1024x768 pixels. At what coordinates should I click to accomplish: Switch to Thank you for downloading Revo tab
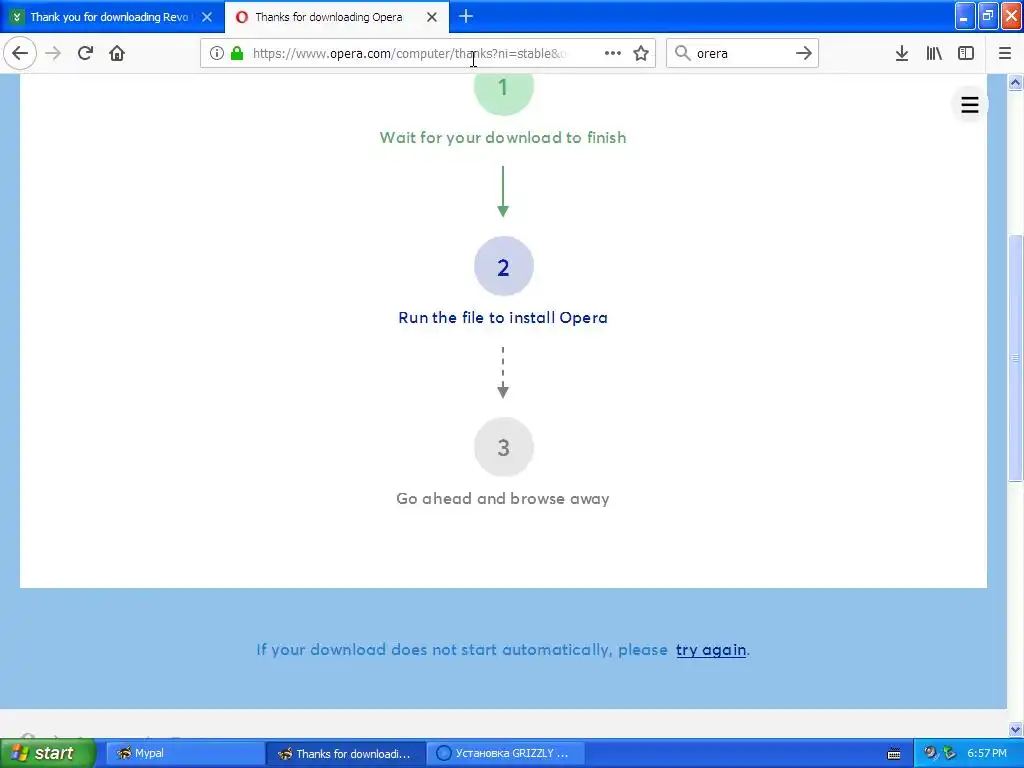pyautogui.click(x=112, y=17)
